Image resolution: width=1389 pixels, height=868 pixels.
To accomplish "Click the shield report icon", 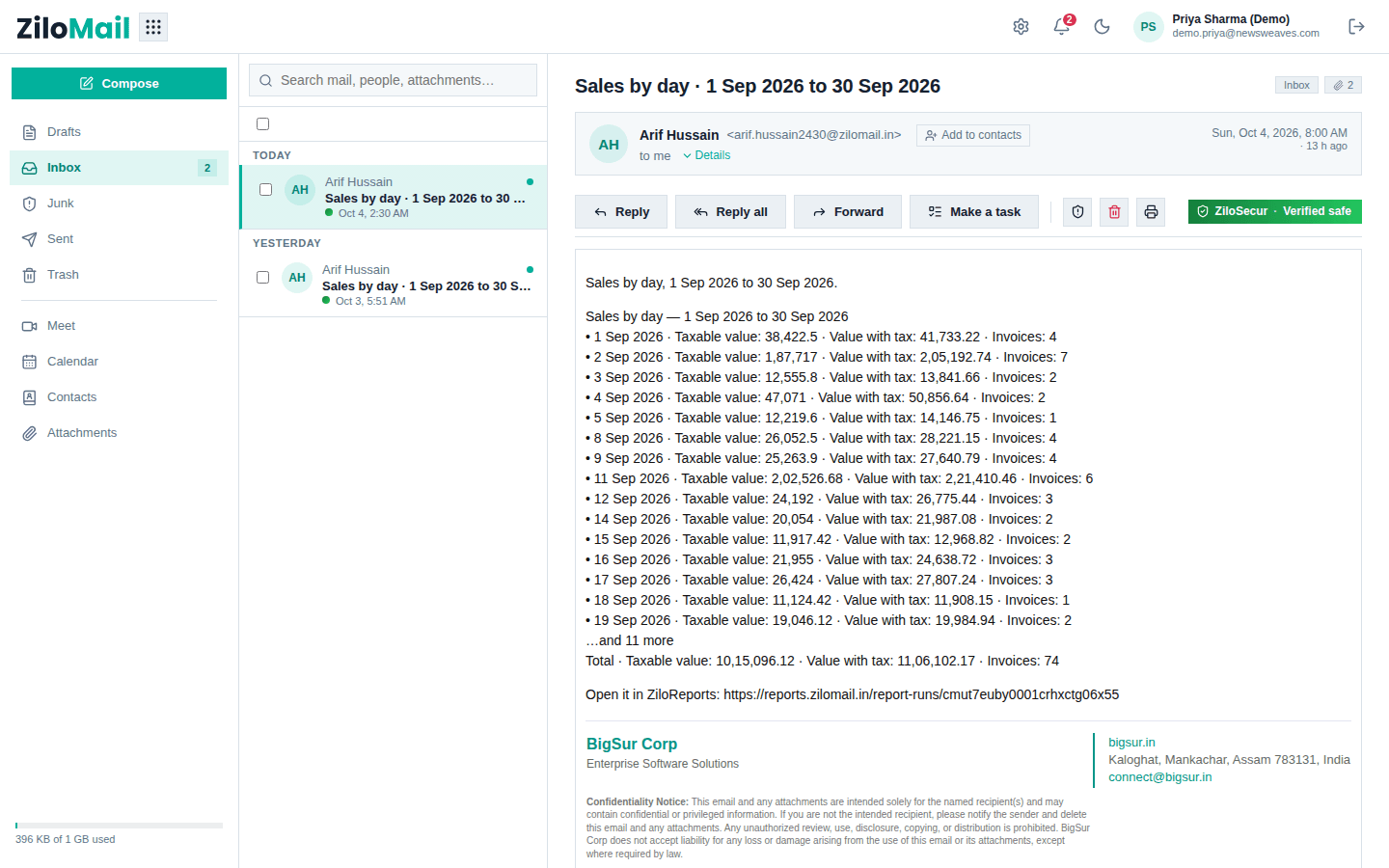I will (1077, 212).
